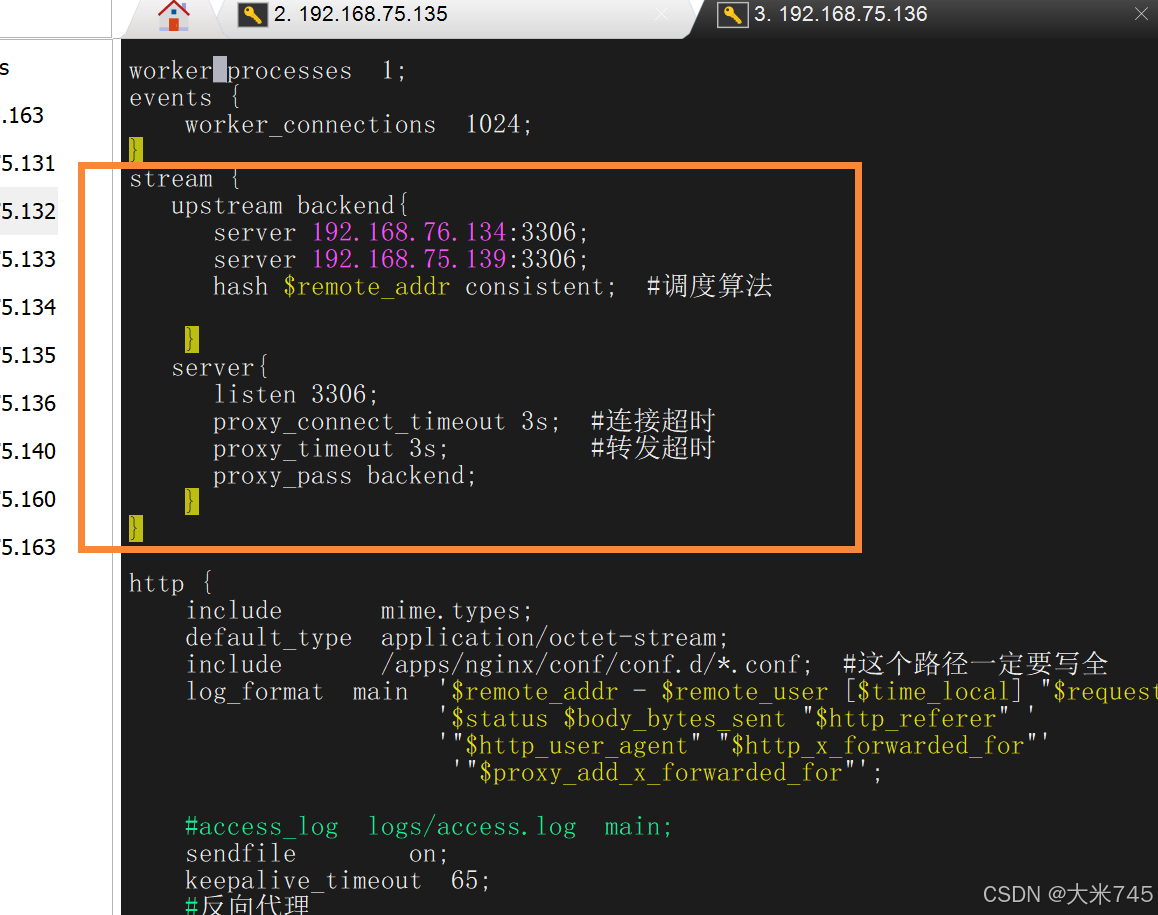Click the 'sendfile' directive

point(241,854)
